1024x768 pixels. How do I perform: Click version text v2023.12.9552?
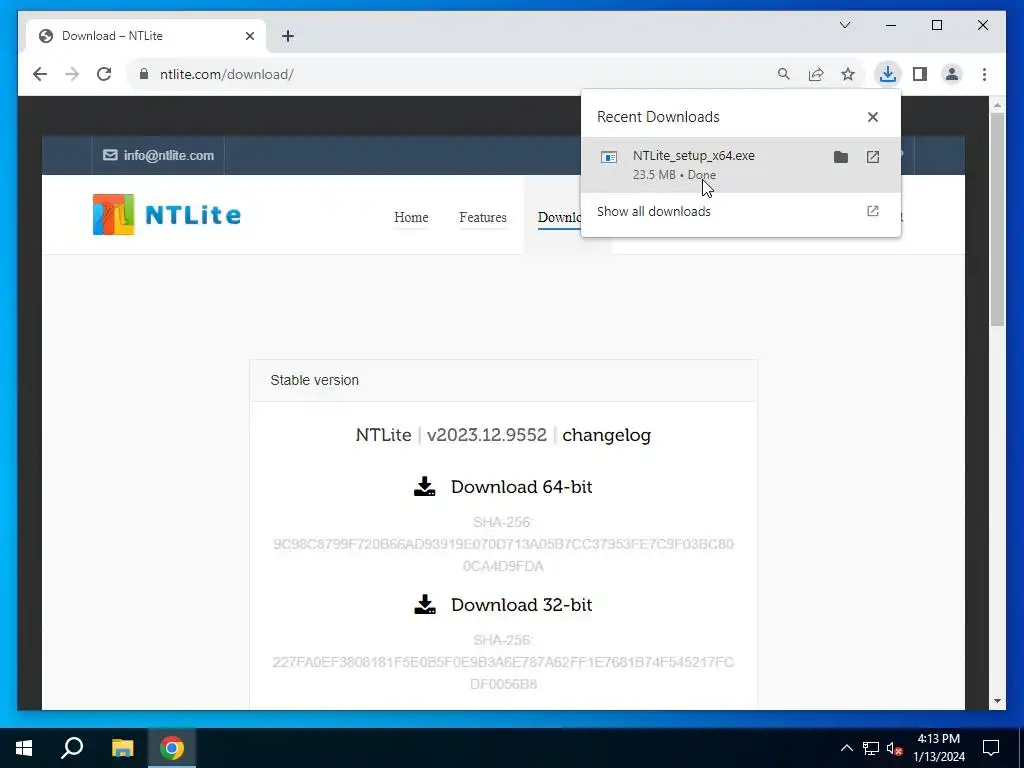[x=487, y=435]
